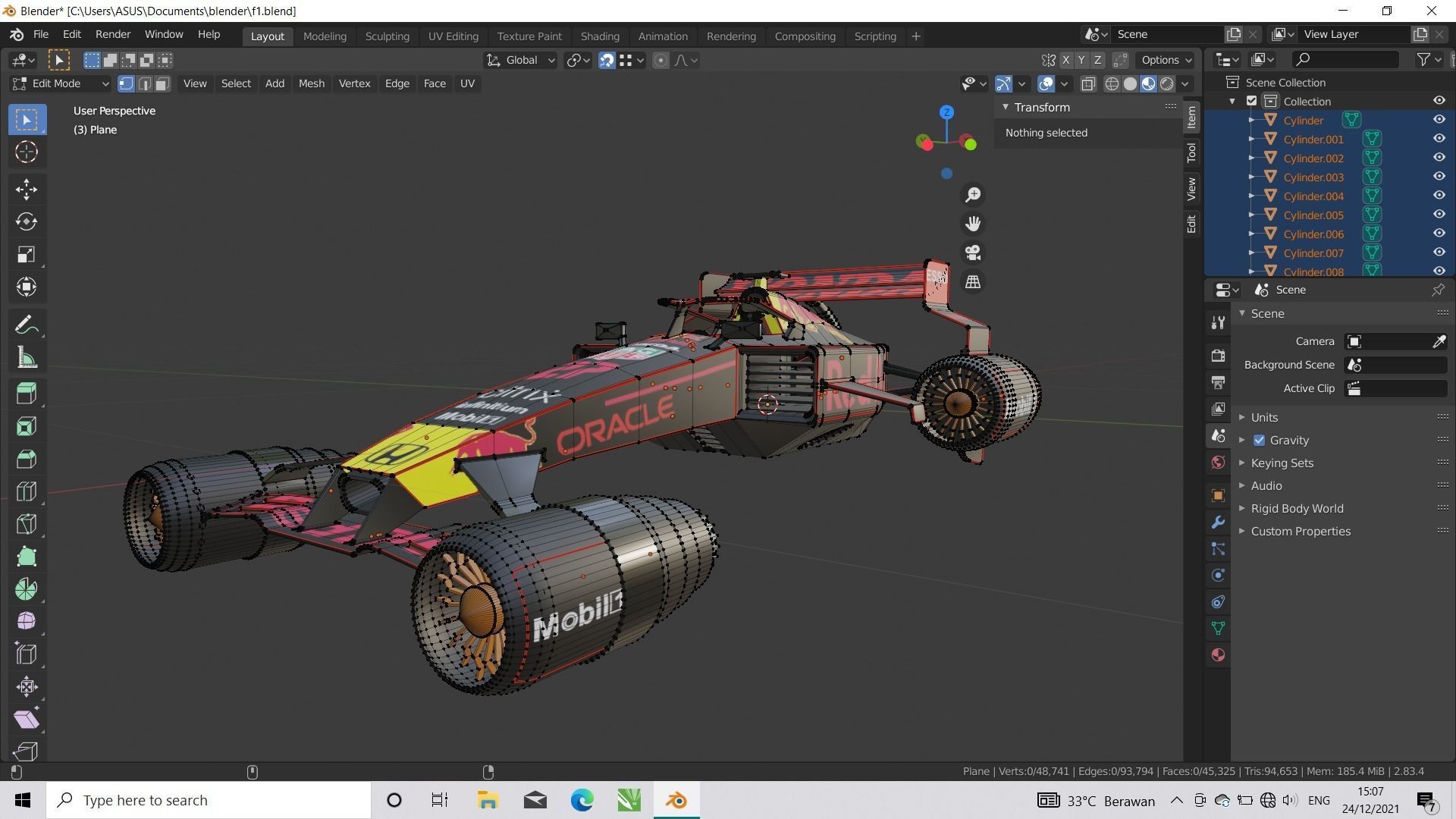Open the File menu
1456x819 pixels.
click(x=40, y=35)
